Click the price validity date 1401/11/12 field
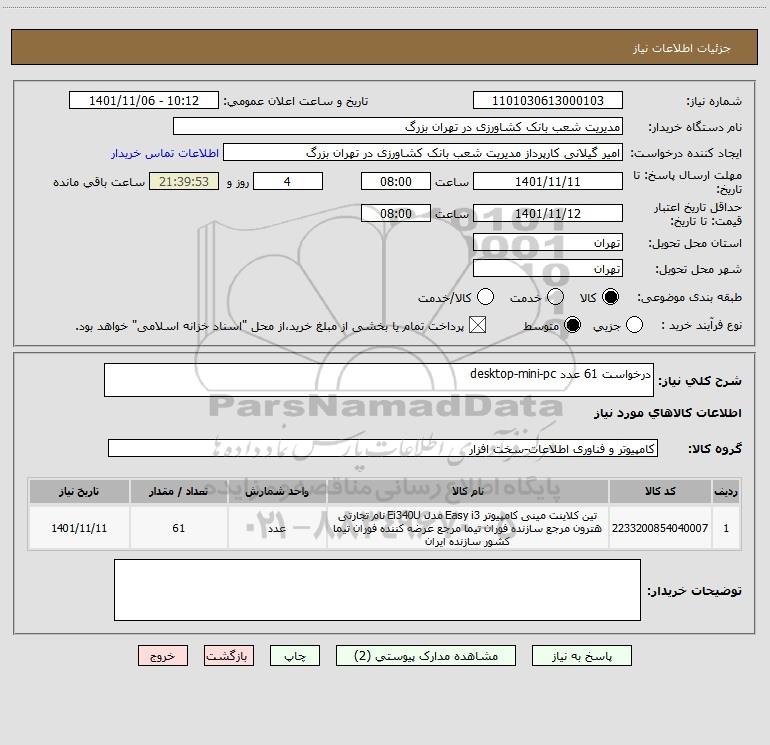 coord(548,213)
